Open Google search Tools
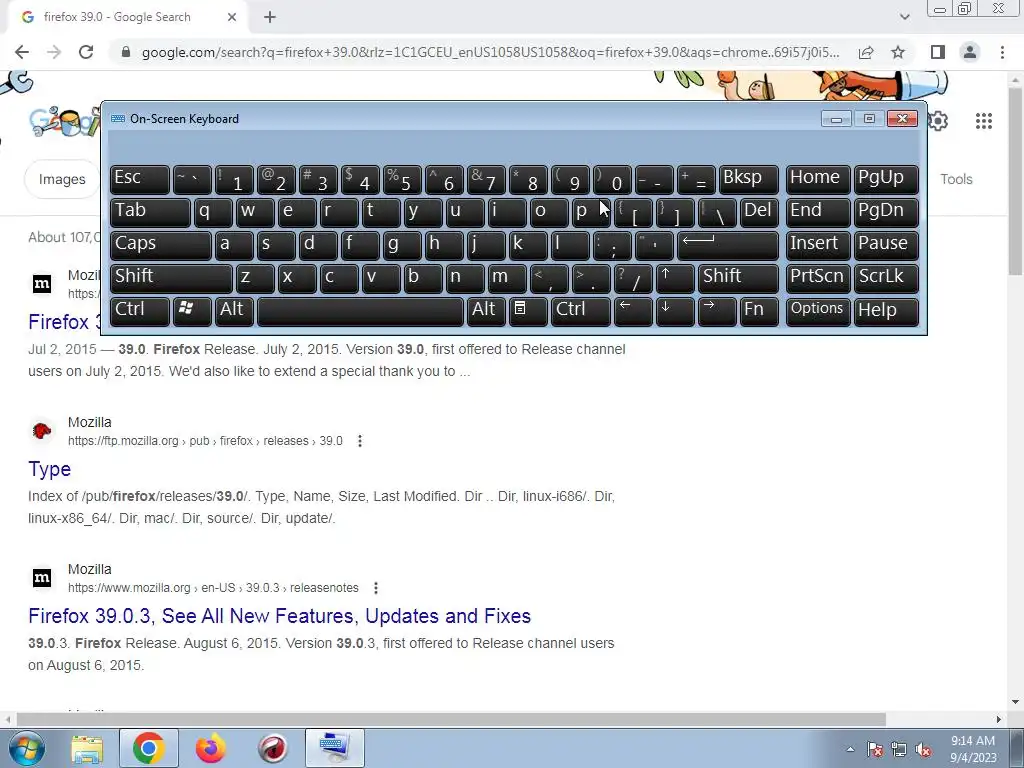 pos(956,179)
